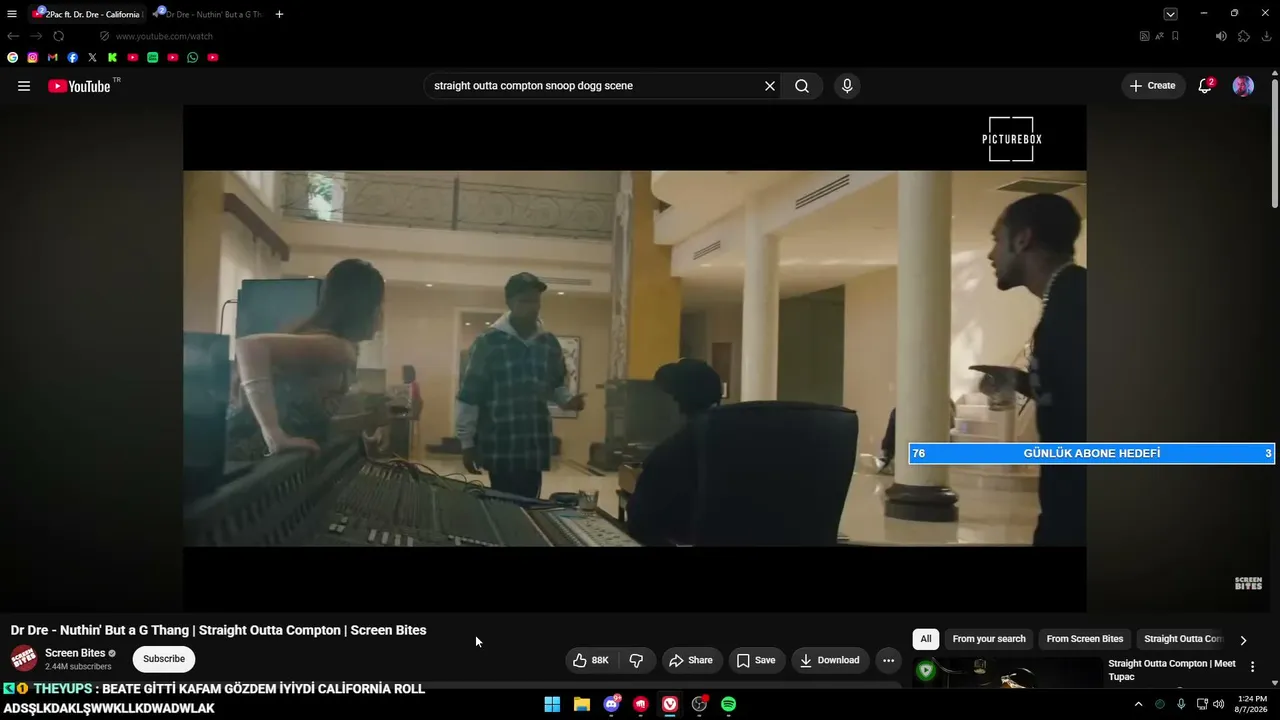Share the video
1280x720 pixels.
tap(691, 660)
